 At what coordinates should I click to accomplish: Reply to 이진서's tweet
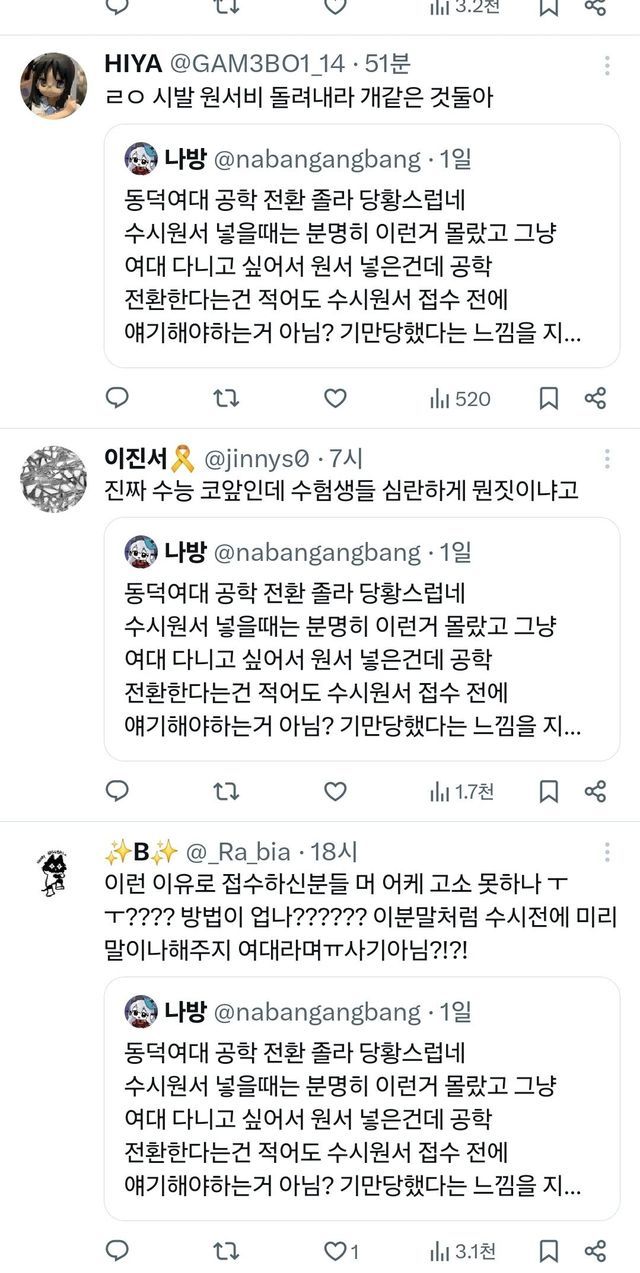117,792
